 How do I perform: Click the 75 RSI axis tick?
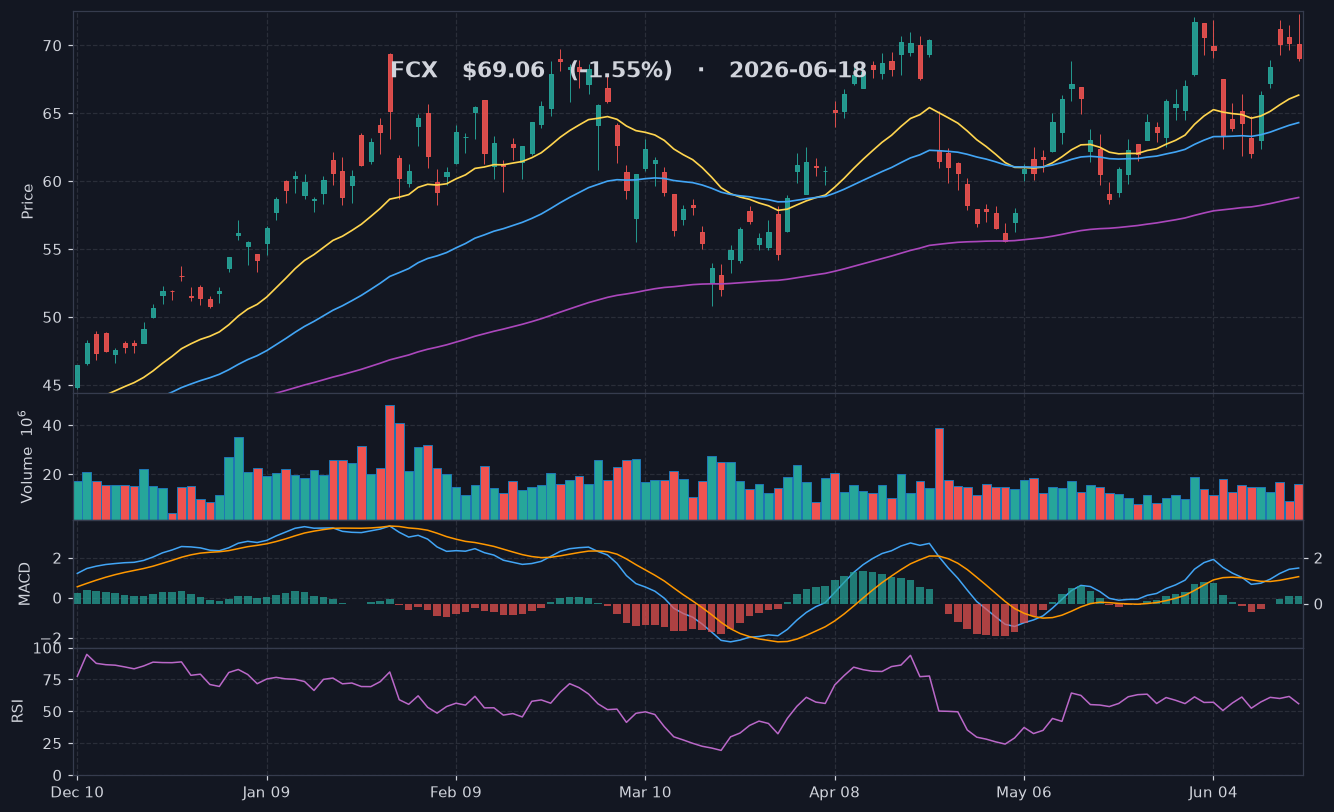pyautogui.click(x=52, y=681)
